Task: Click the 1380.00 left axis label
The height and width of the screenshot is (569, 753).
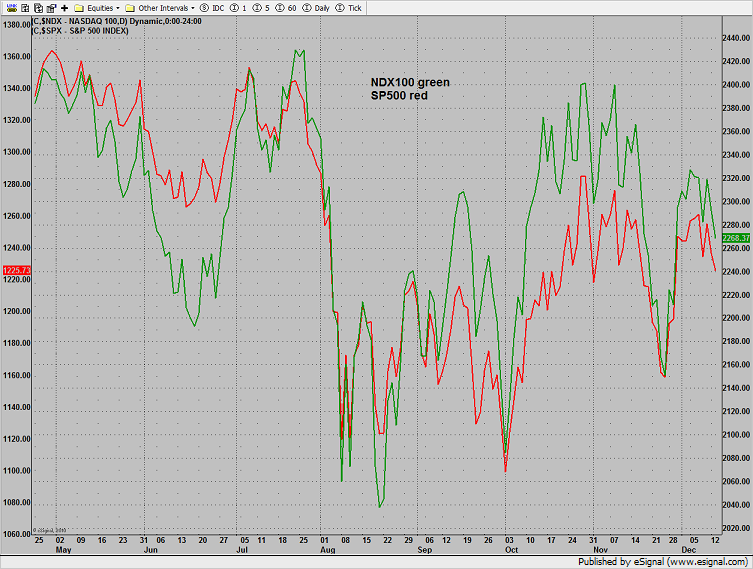Action: point(17,24)
